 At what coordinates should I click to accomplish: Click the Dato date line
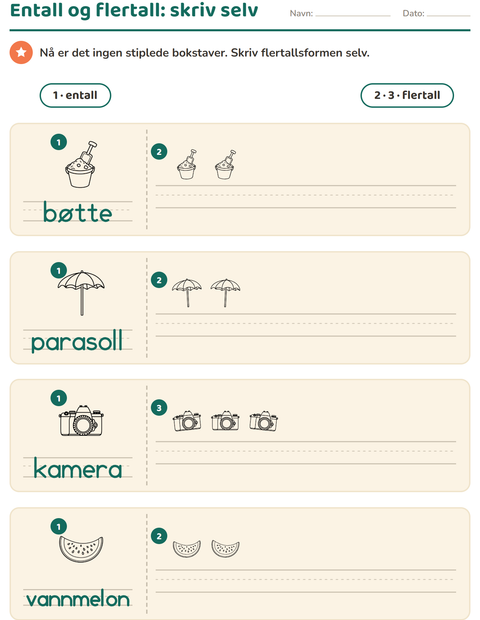(448, 15)
